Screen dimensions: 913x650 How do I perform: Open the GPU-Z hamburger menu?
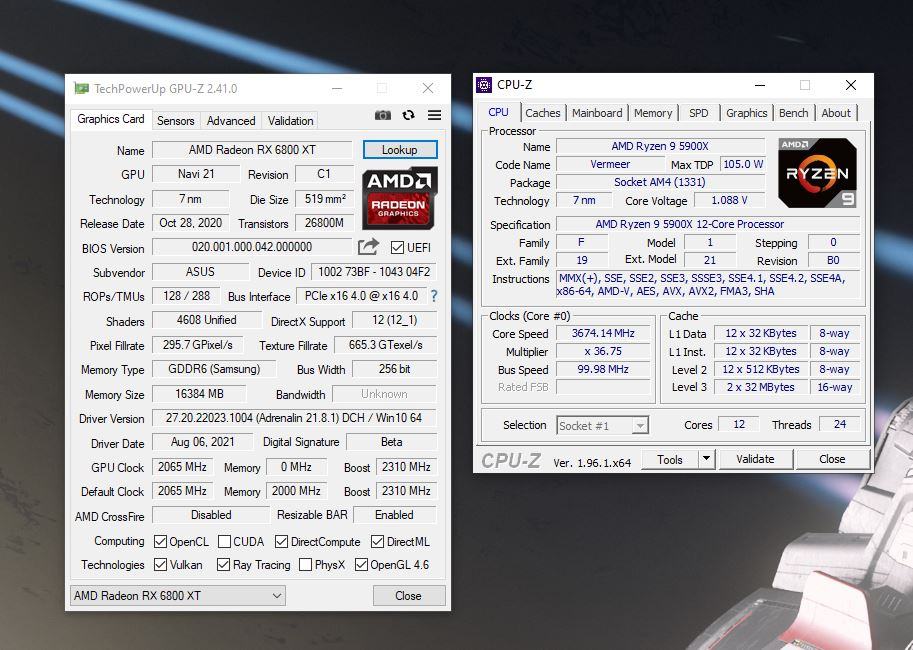pos(434,115)
